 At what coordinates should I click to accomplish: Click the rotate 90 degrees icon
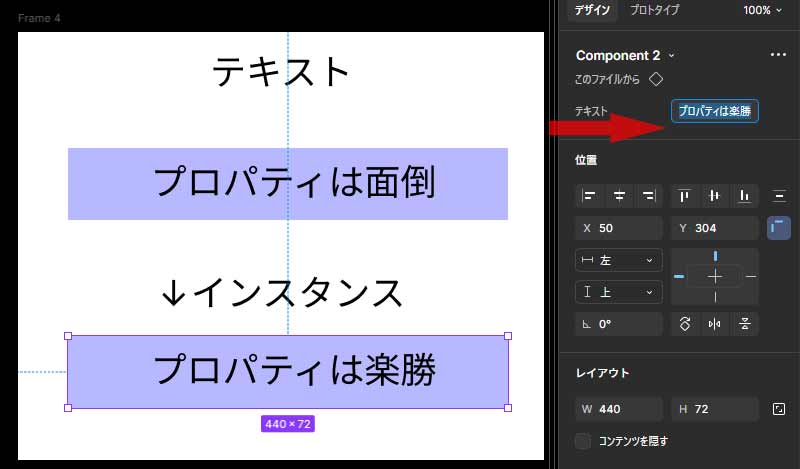(685, 324)
